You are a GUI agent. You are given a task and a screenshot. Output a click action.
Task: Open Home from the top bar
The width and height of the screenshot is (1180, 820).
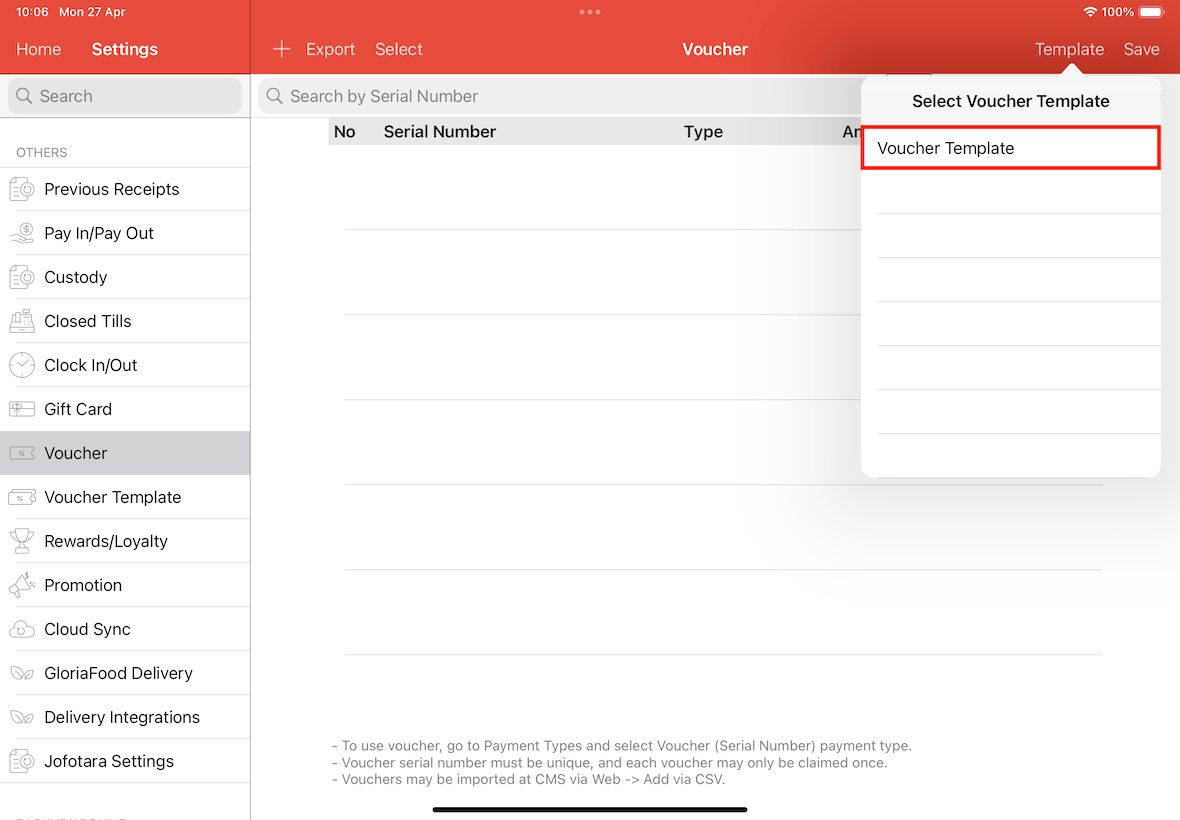(x=38, y=49)
